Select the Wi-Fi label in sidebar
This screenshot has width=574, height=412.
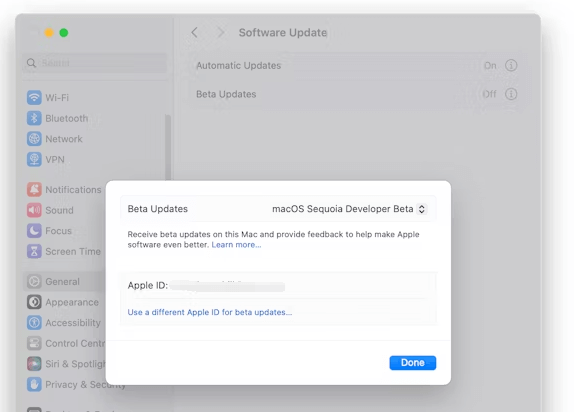[57, 98]
